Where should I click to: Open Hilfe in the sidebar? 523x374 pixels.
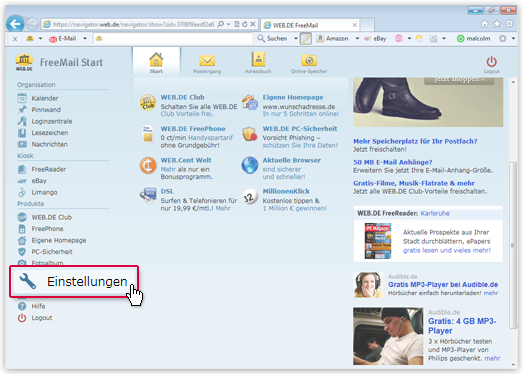click(x=38, y=306)
